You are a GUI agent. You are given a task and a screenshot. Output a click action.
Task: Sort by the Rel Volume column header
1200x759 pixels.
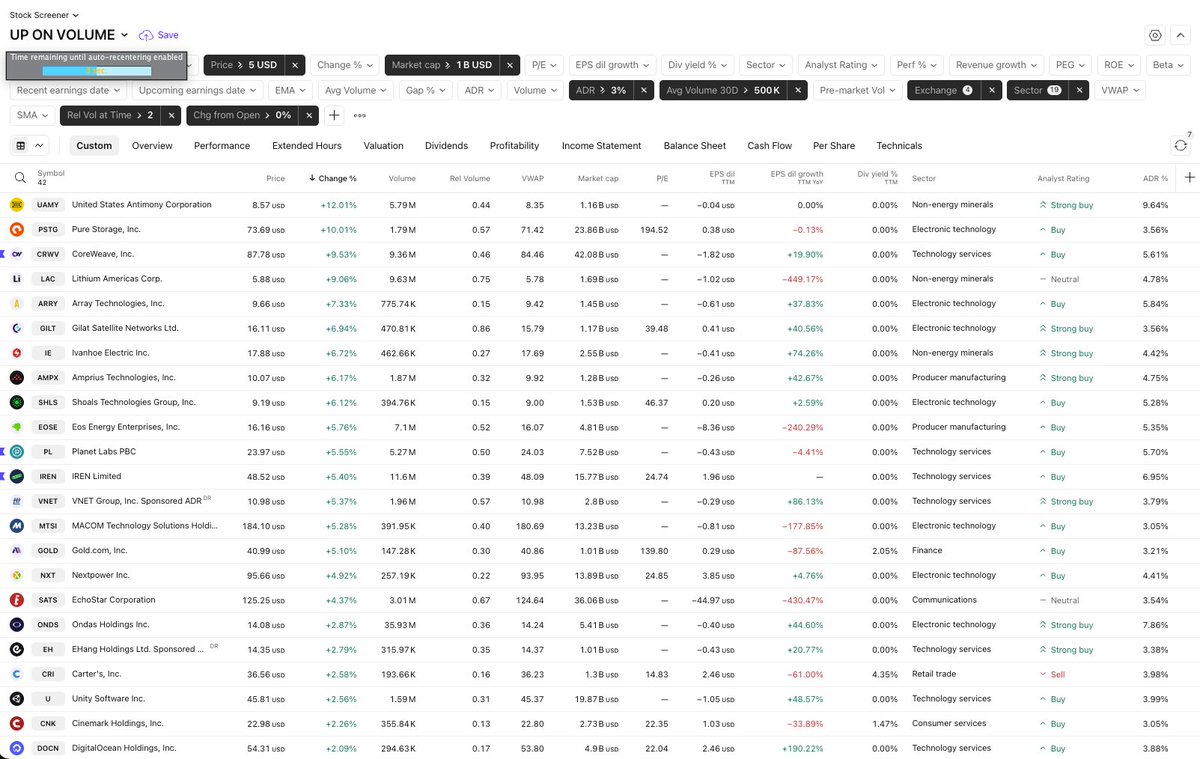(x=470, y=178)
